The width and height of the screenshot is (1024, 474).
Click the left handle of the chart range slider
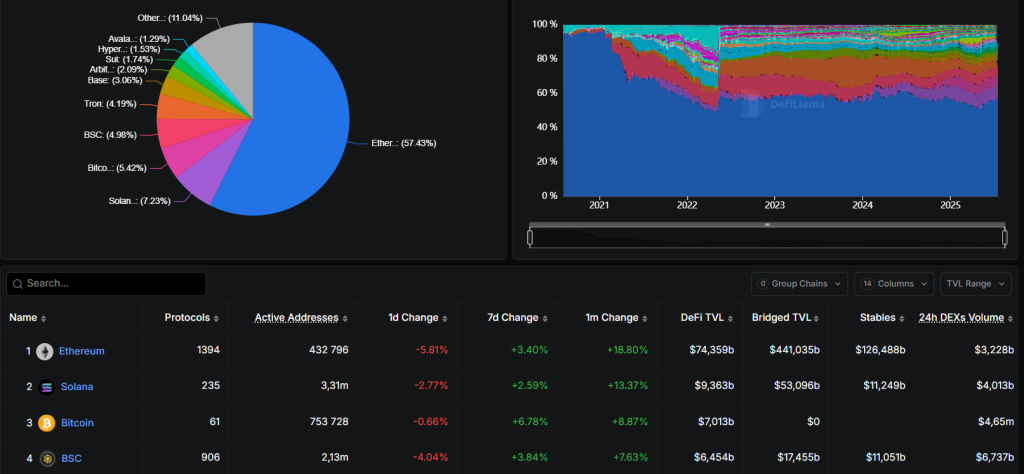530,237
